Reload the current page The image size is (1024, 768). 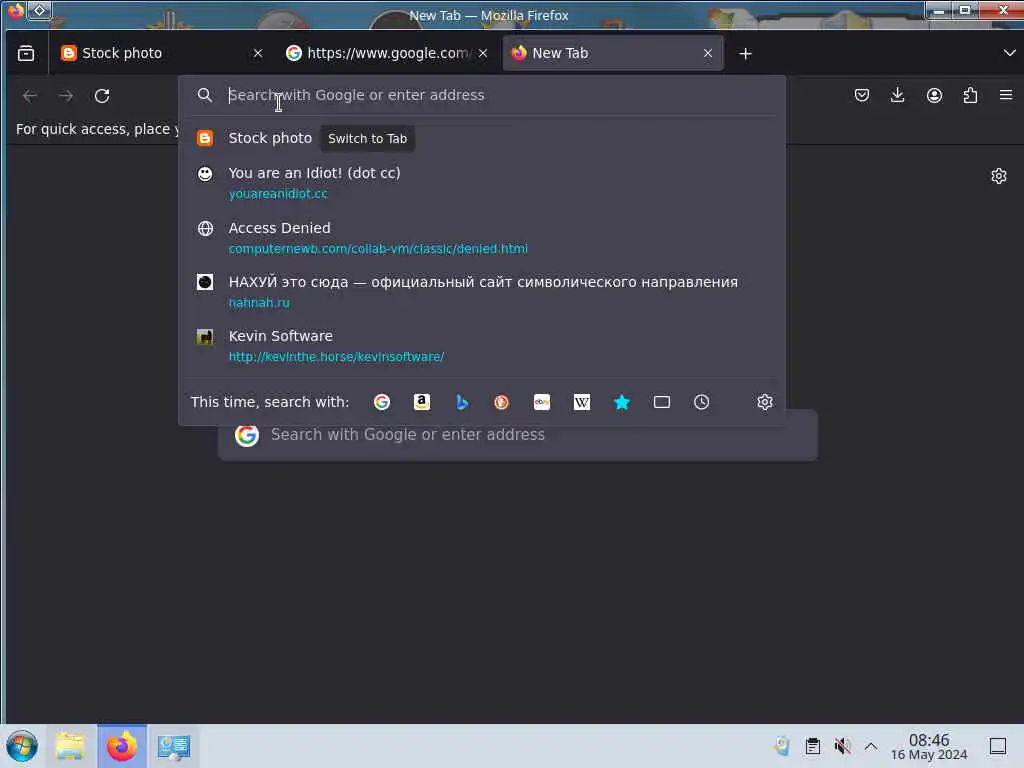pyautogui.click(x=102, y=96)
